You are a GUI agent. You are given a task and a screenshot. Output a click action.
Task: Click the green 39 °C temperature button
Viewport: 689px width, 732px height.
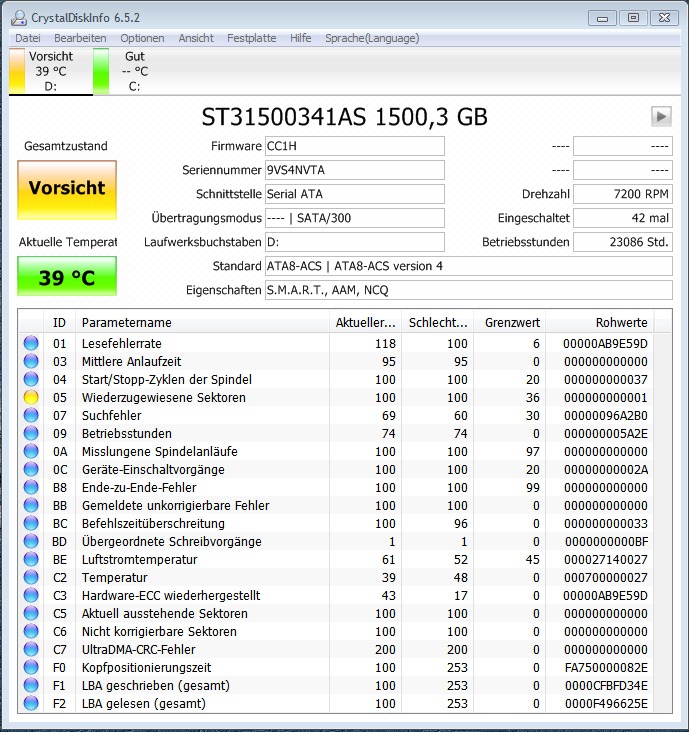pyautogui.click(x=67, y=276)
